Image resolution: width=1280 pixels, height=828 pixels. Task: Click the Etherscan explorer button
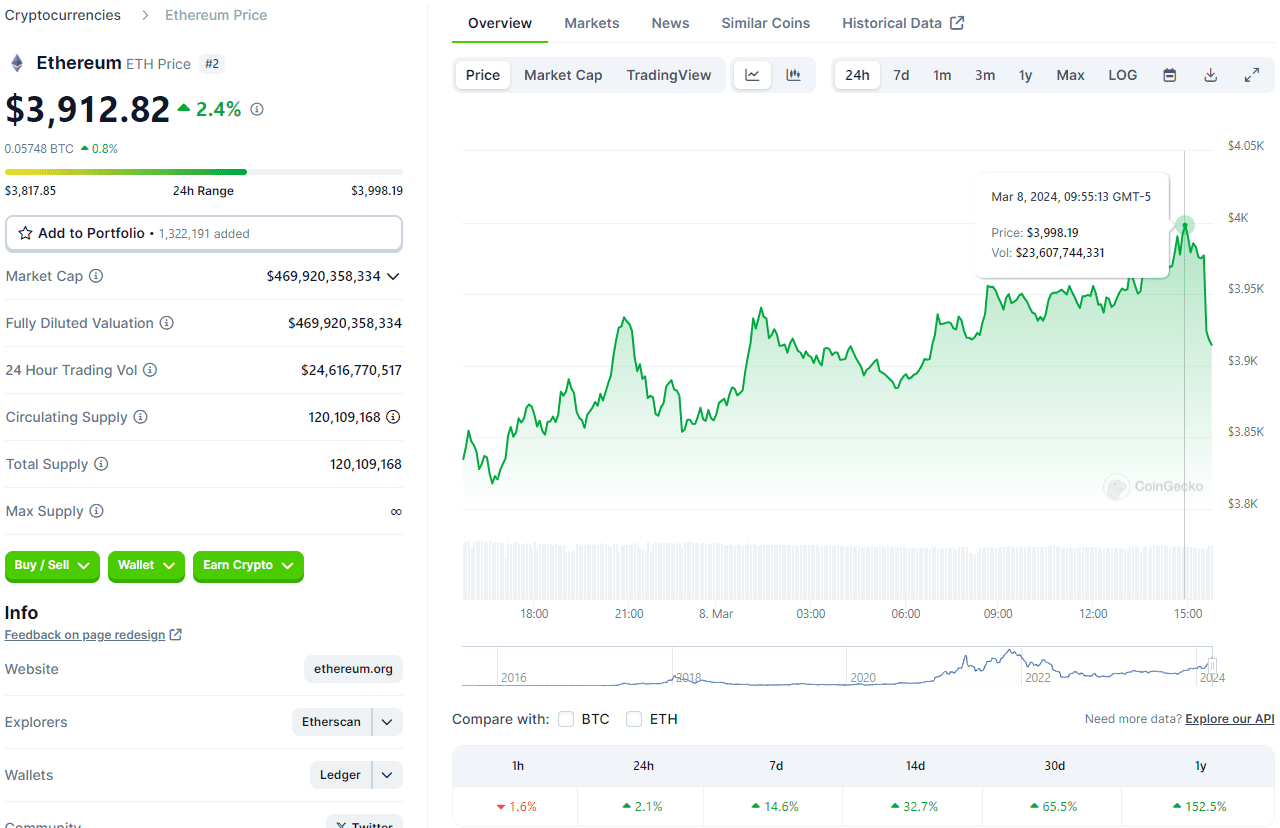point(331,722)
